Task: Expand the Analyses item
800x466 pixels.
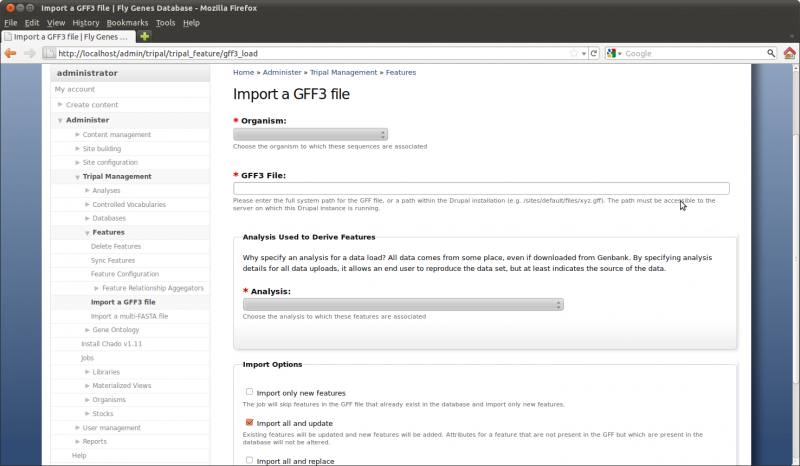Action: click(87, 190)
